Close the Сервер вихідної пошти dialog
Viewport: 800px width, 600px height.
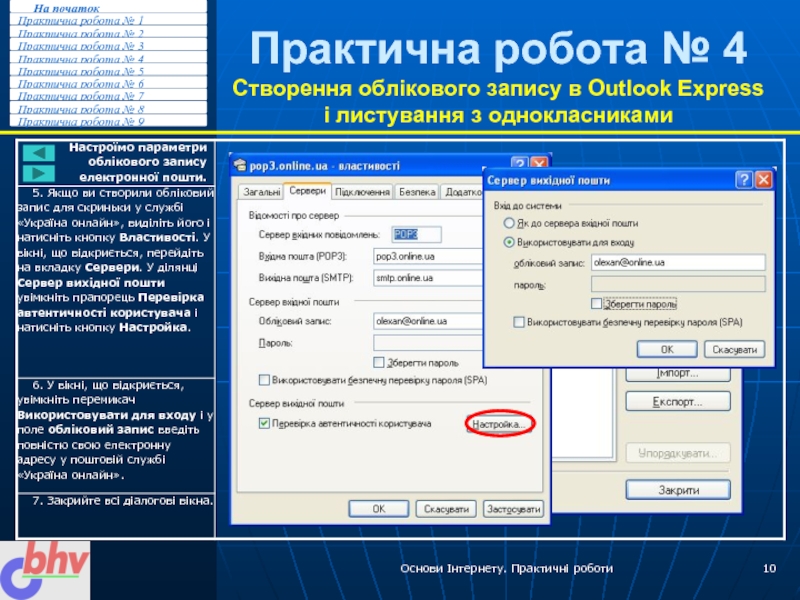pyautogui.click(x=763, y=180)
